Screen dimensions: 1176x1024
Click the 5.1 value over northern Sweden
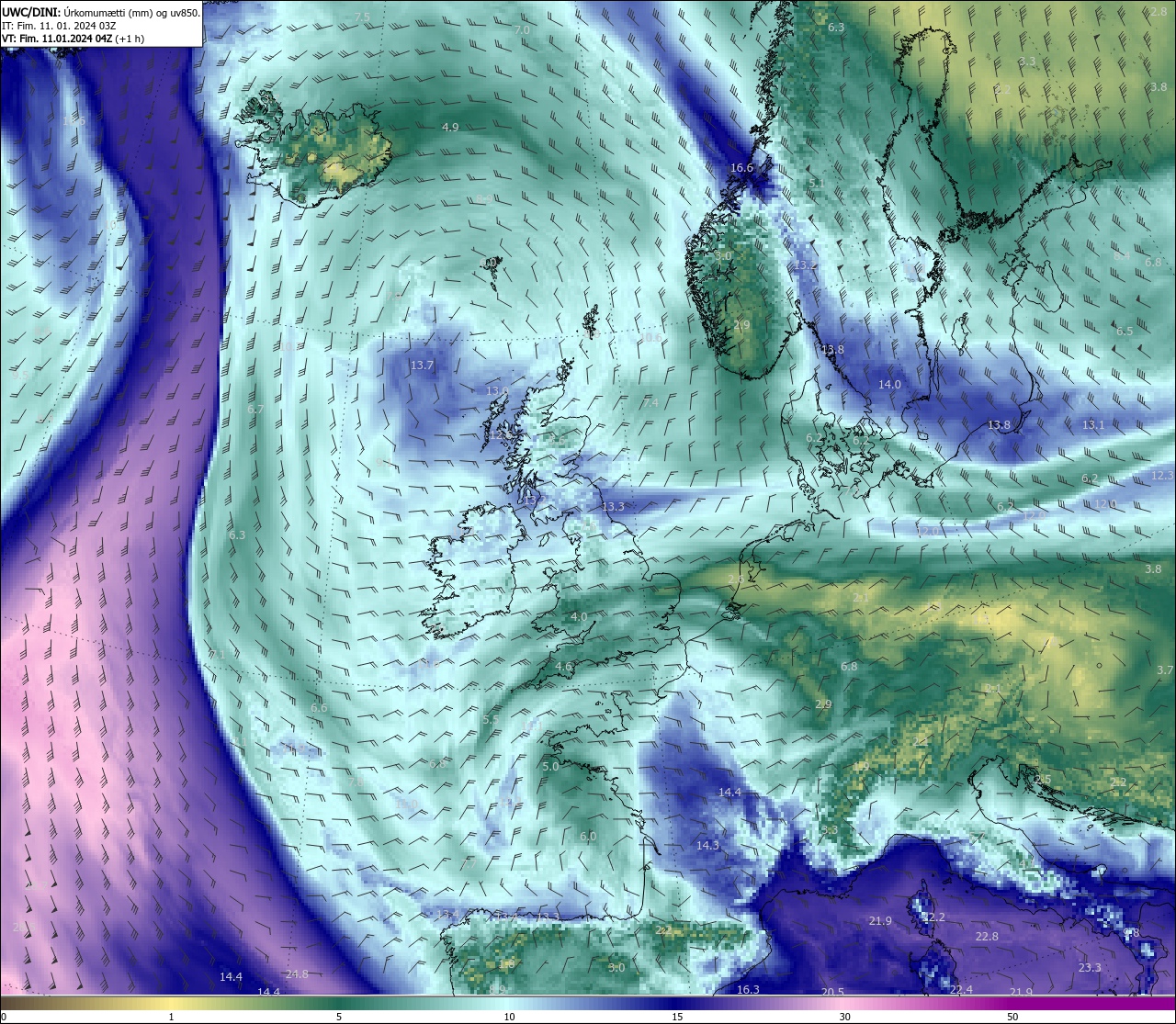tap(816, 185)
